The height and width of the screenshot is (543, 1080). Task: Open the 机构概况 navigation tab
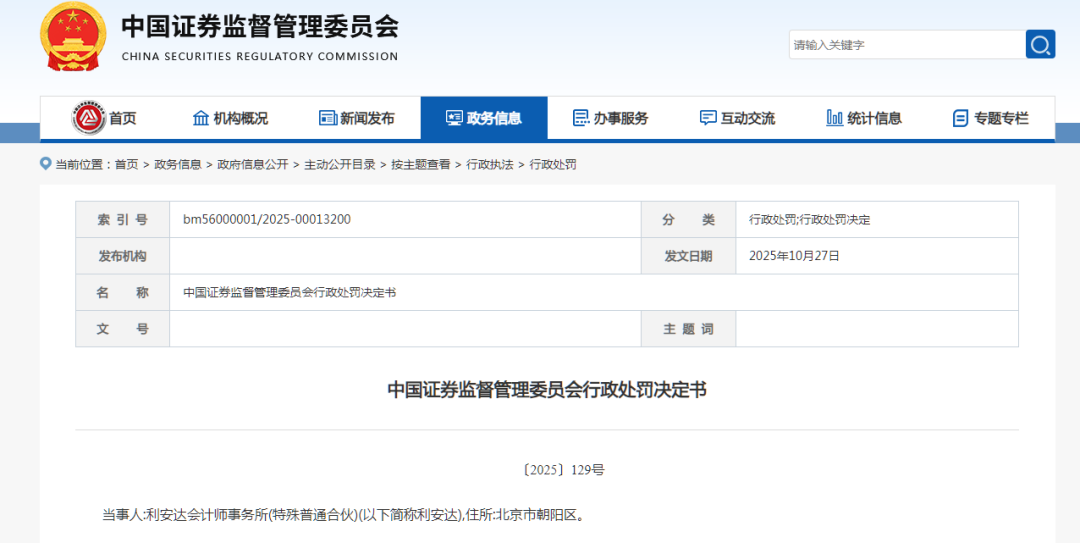(230, 119)
